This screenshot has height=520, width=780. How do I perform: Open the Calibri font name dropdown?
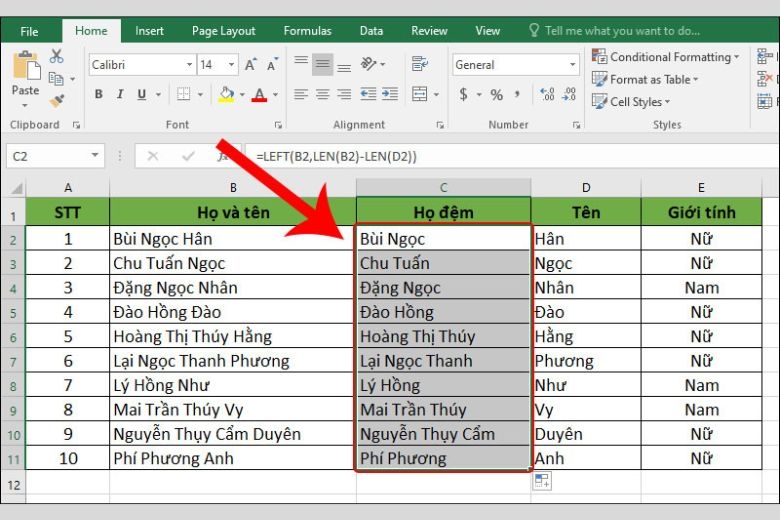189,65
